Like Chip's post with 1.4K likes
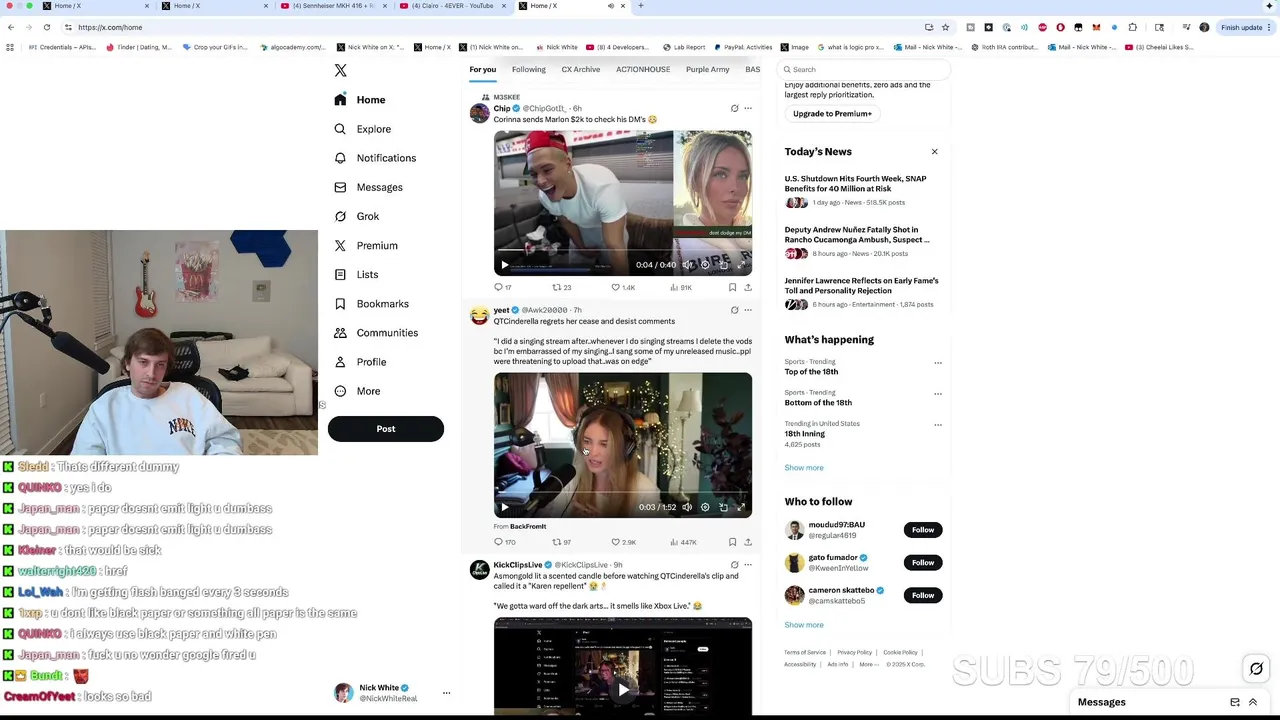Image resolution: width=1280 pixels, height=720 pixels. (622, 287)
